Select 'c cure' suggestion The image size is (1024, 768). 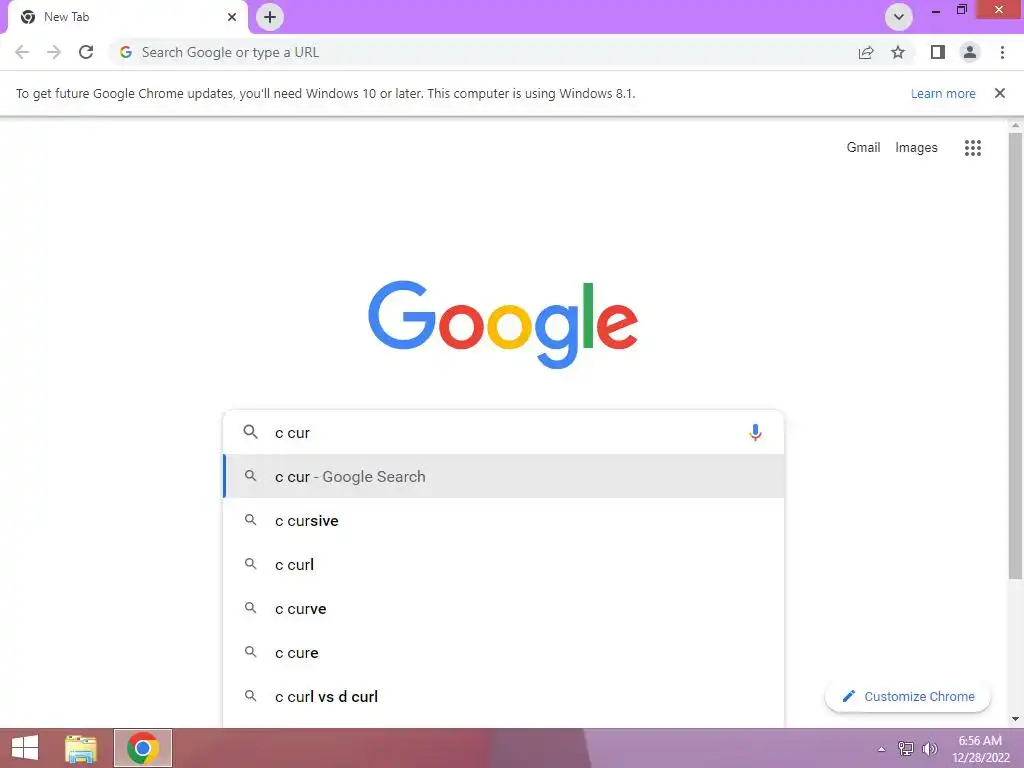(x=503, y=652)
